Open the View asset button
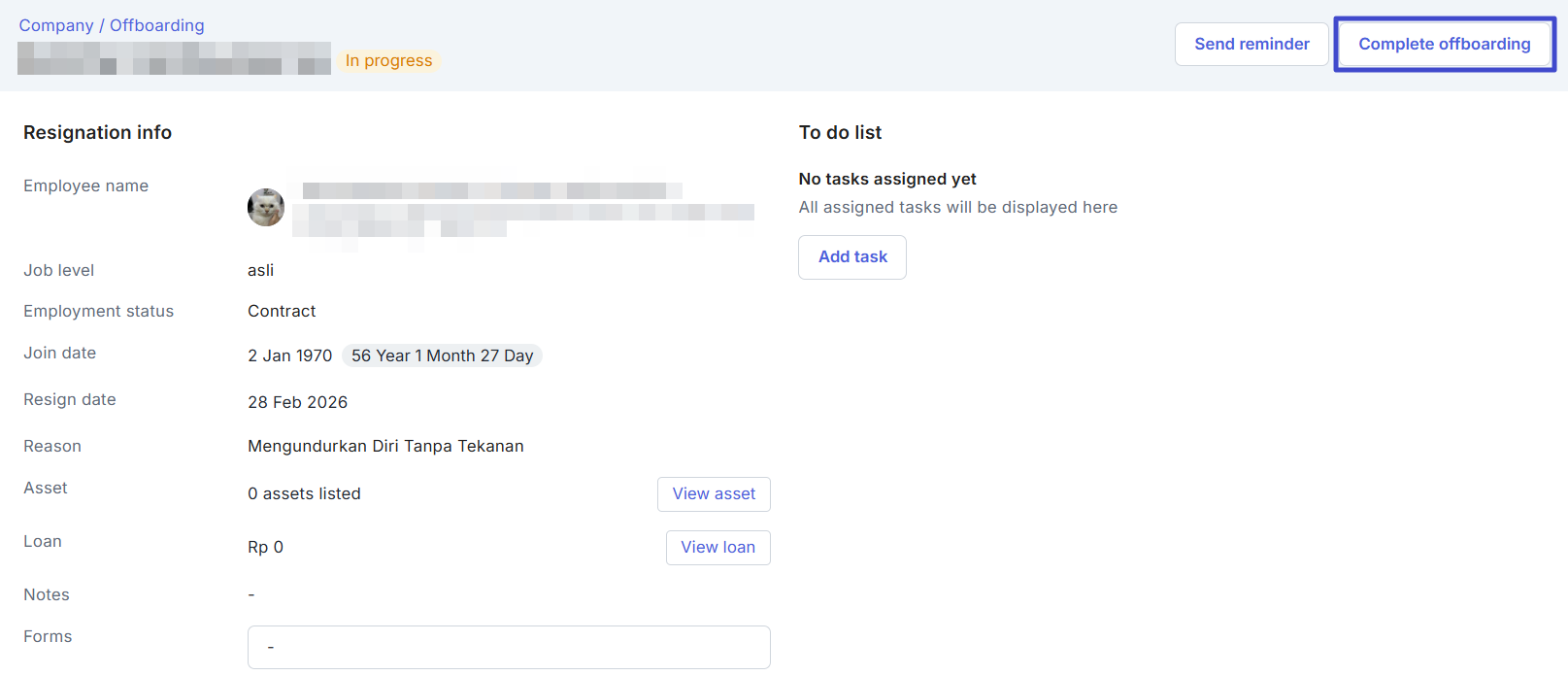The width and height of the screenshot is (1568, 676). point(713,494)
